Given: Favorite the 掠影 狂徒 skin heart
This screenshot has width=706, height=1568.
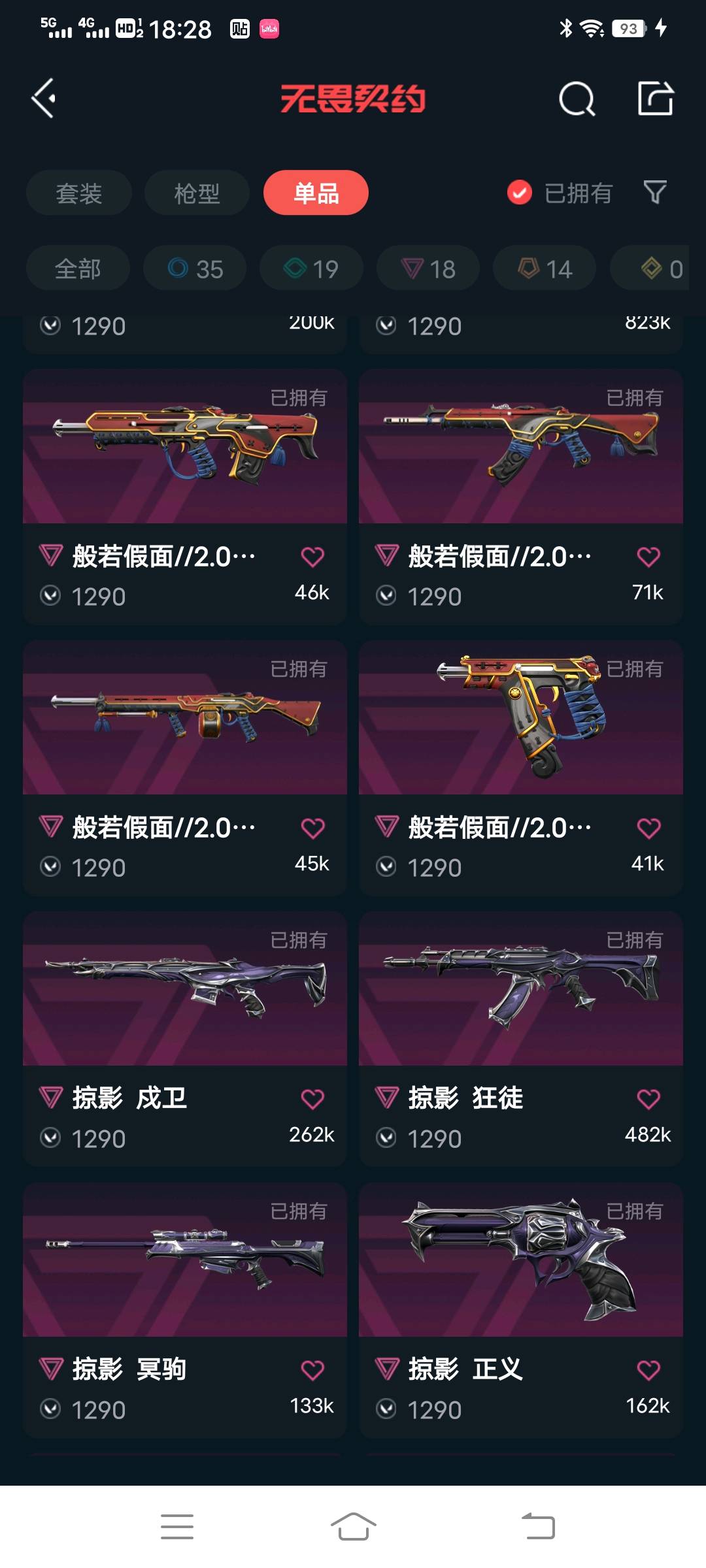Looking at the screenshot, I should (648, 1099).
